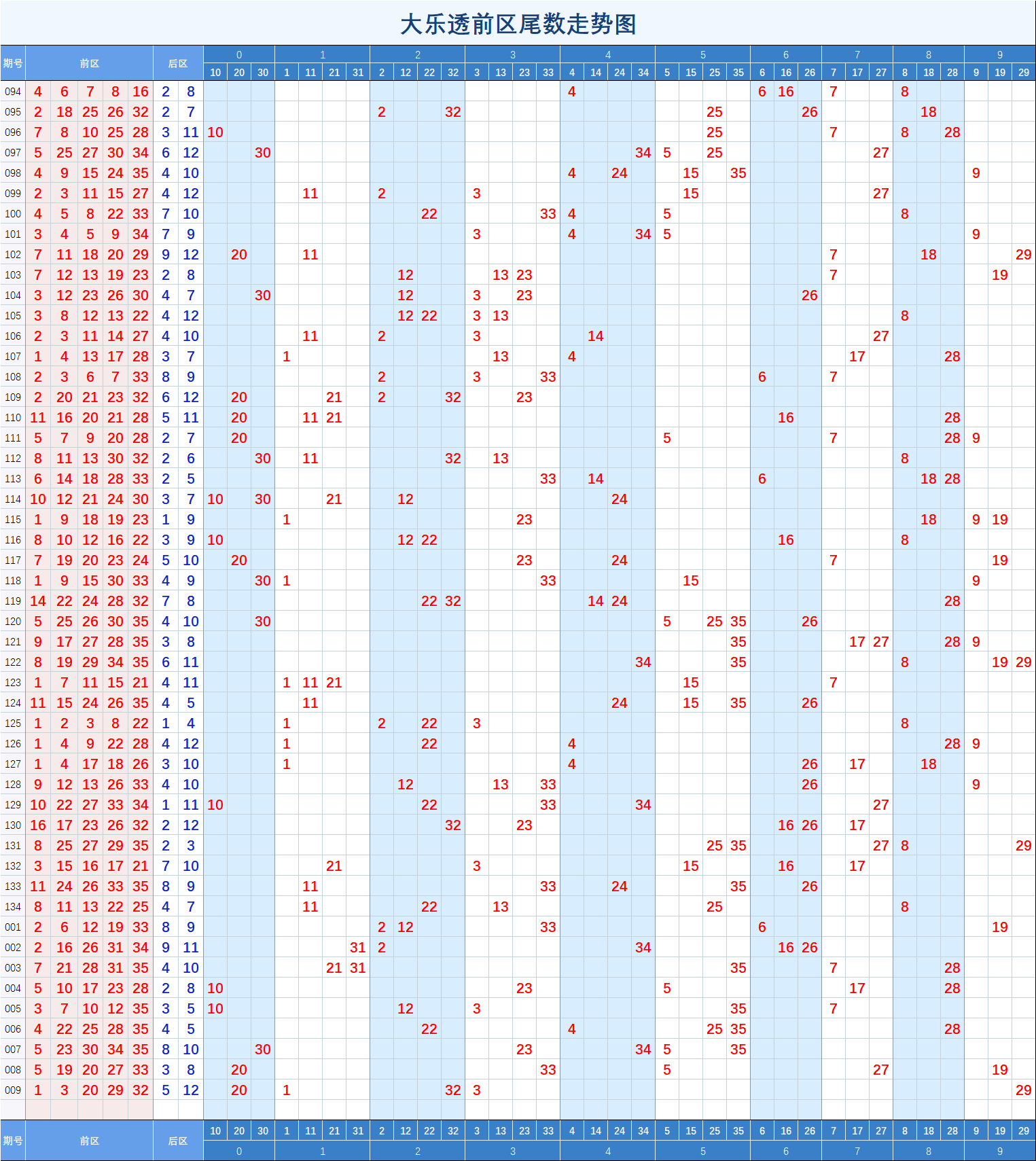Image resolution: width=1036 pixels, height=1161 pixels.
Task: Select issue number 118
Action: pos(13,581)
